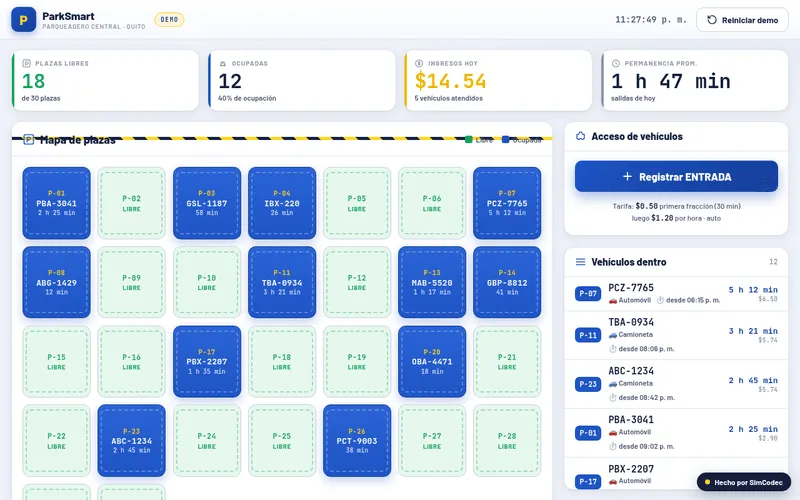Click the blue Ocupada legend swatch
The height and width of the screenshot is (500, 800).
point(505,139)
